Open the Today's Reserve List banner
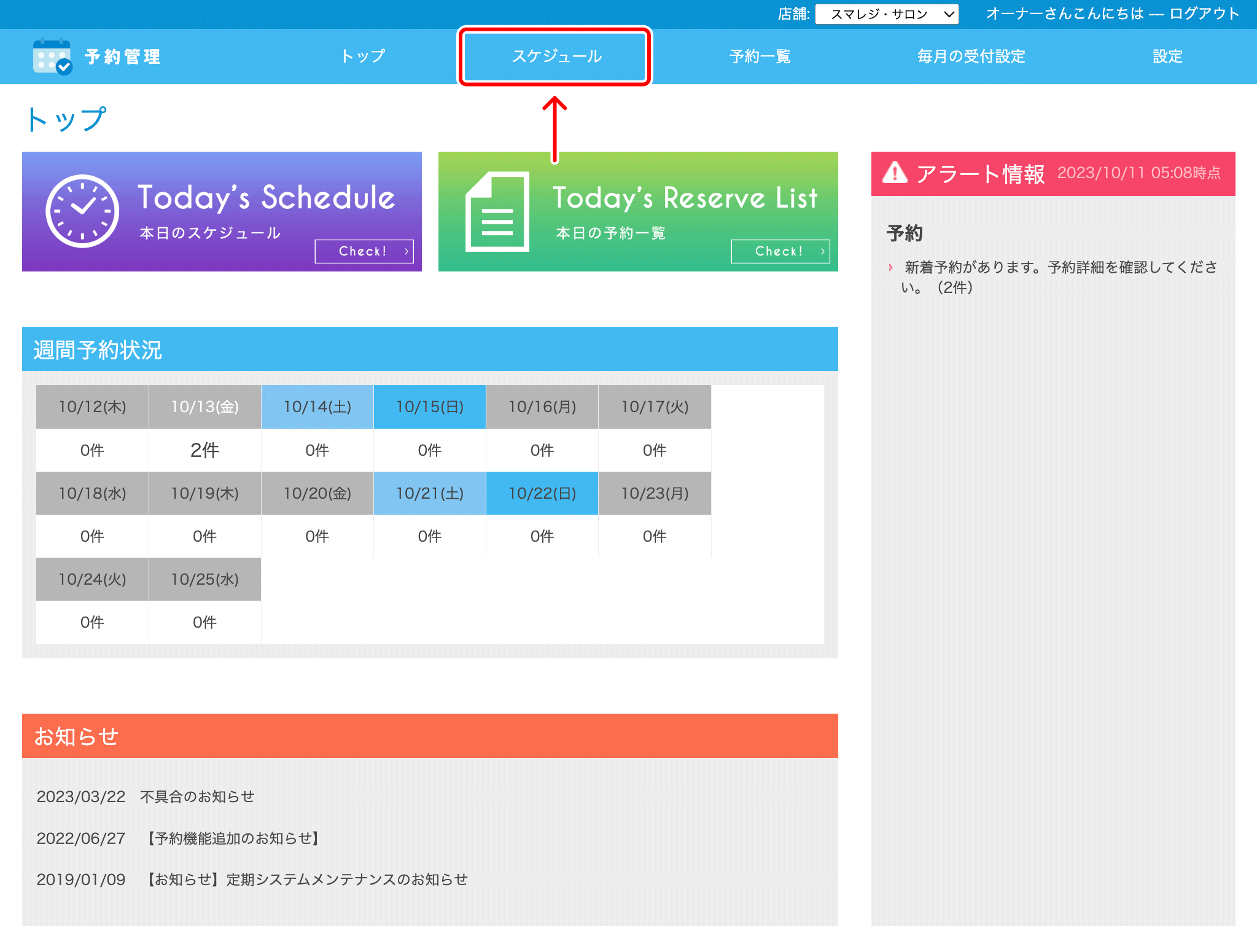The width and height of the screenshot is (1257, 952). (x=638, y=211)
